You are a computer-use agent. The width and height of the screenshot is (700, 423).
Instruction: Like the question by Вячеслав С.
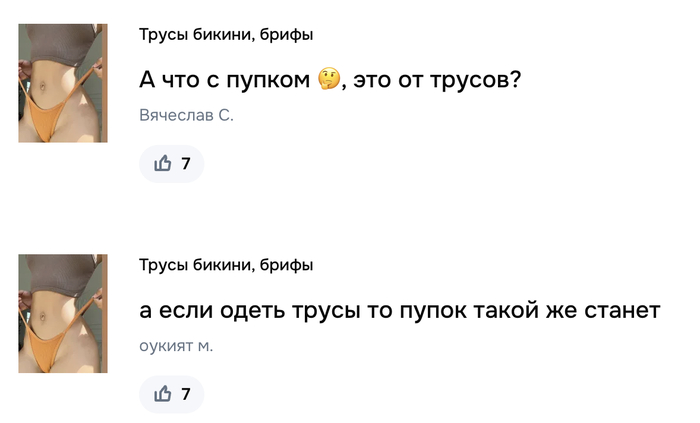coord(171,164)
